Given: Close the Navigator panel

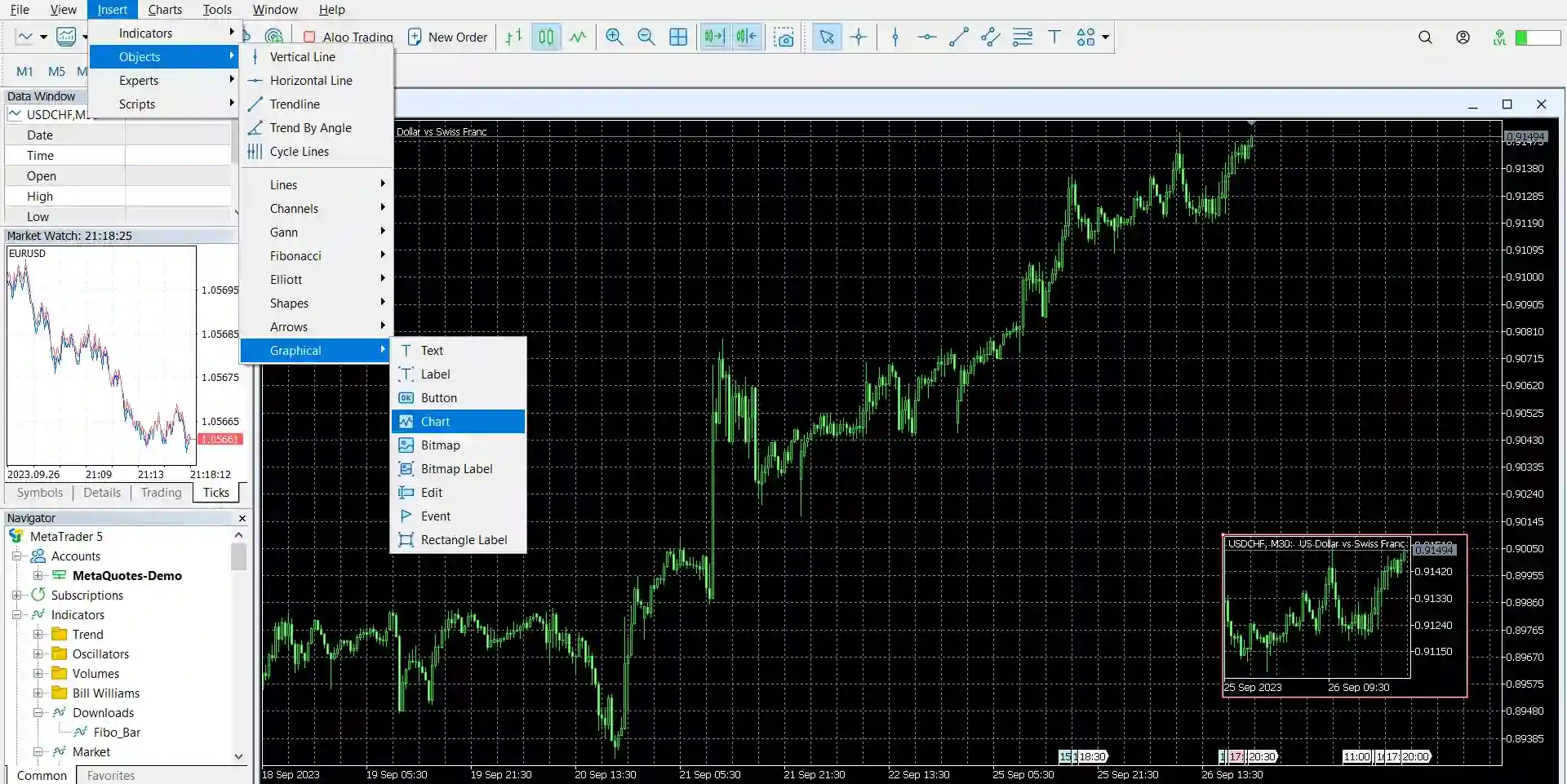Looking at the screenshot, I should click(242, 519).
